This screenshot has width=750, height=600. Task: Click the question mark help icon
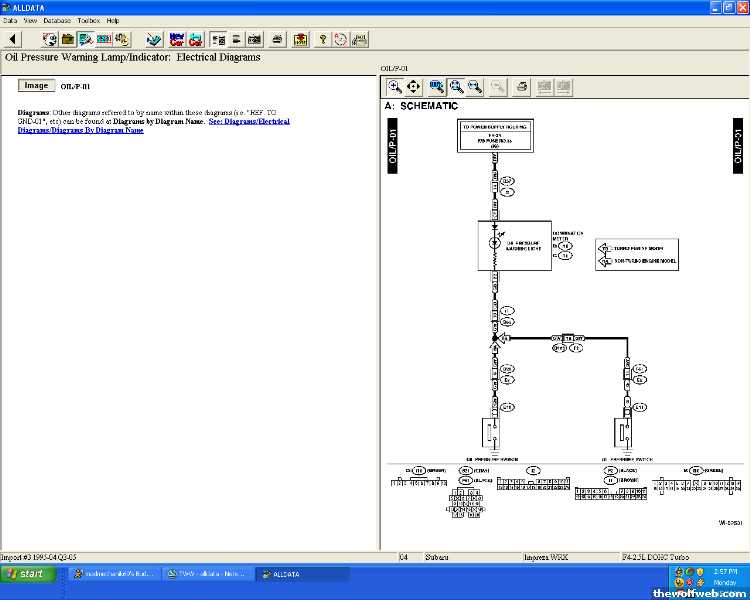click(322, 39)
